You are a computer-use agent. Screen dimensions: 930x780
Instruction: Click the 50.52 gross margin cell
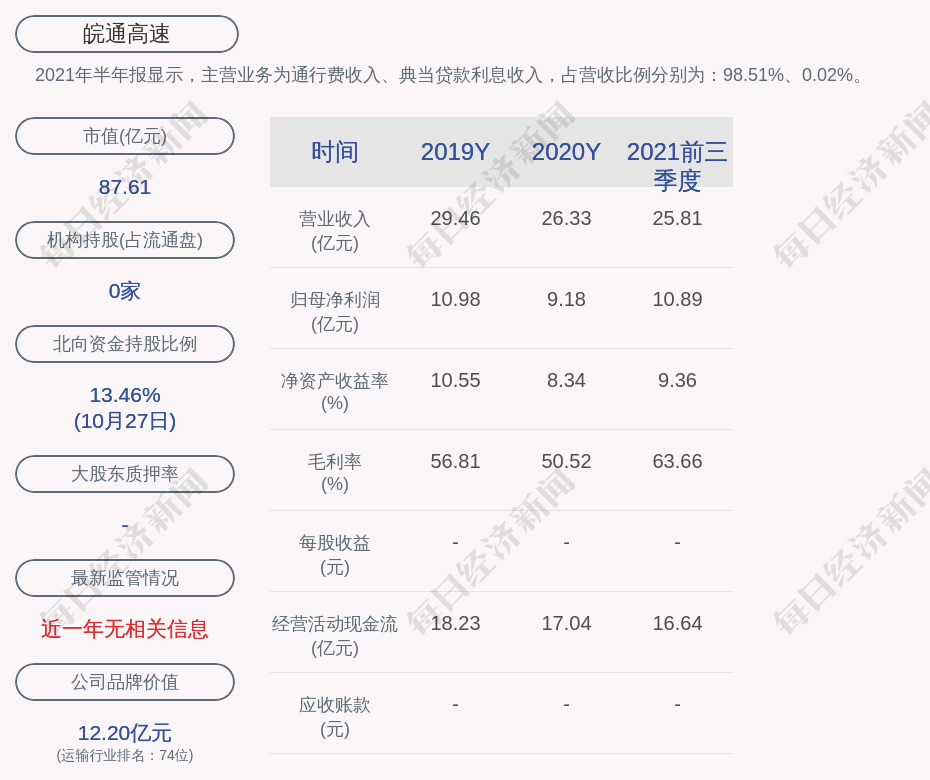coord(566,461)
